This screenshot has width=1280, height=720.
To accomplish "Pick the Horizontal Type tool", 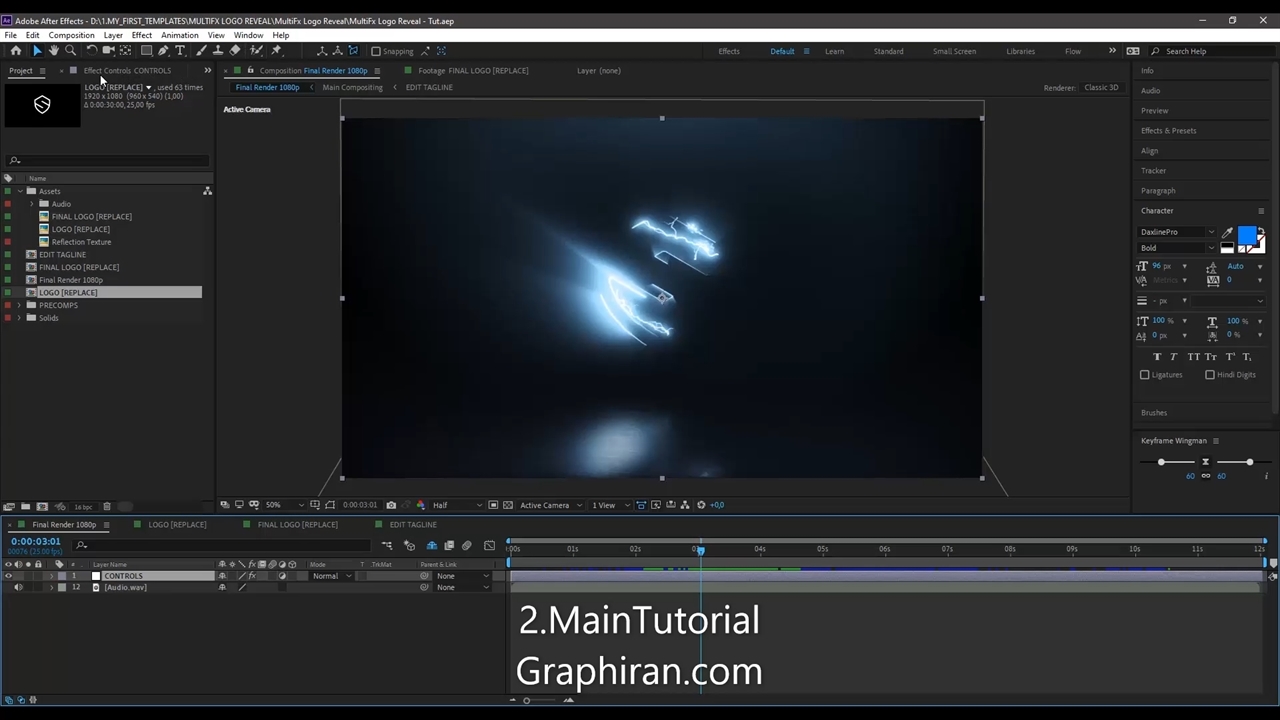I will 180,51.
